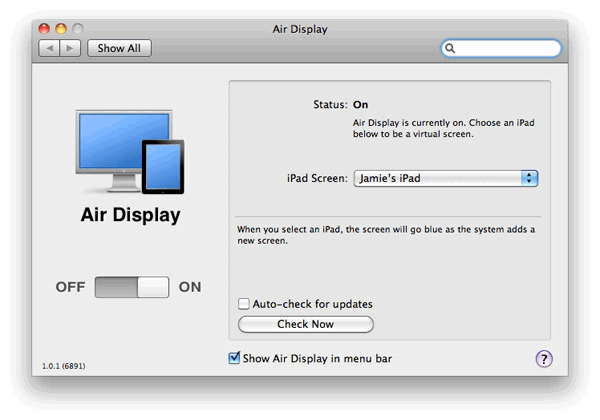Click the magnifying glass search icon
Viewport: 600px width, 420px height.
(451, 48)
